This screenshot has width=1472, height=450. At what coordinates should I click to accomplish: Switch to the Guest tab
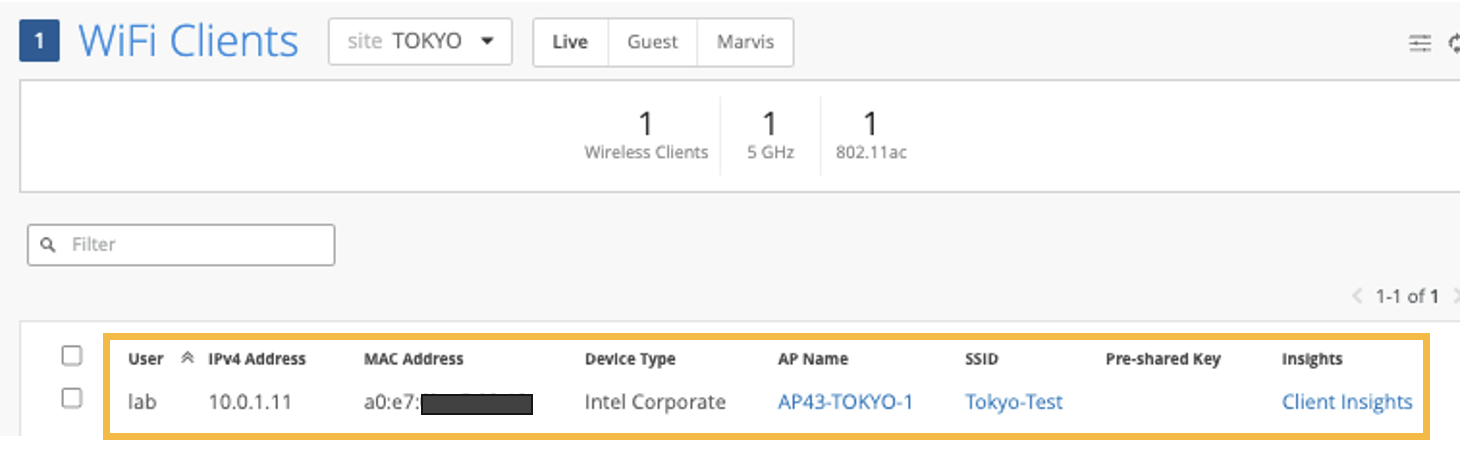click(652, 42)
